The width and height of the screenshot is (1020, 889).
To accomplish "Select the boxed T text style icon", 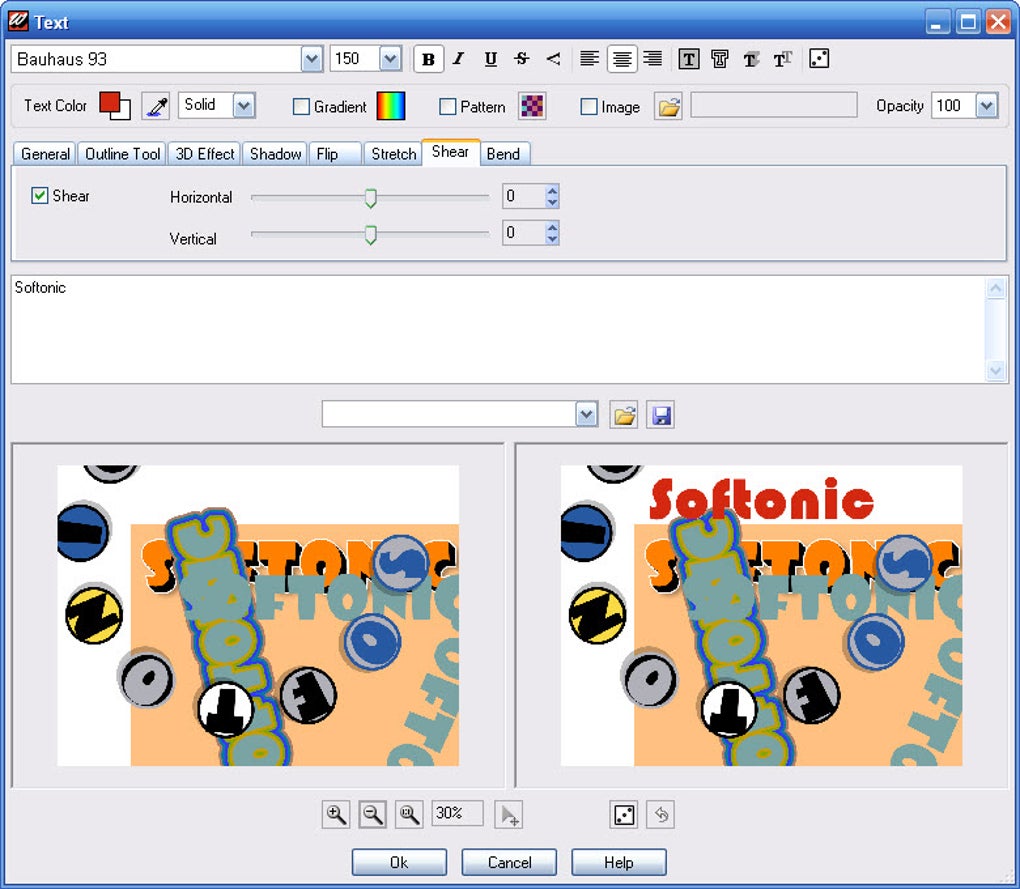I will pos(688,59).
